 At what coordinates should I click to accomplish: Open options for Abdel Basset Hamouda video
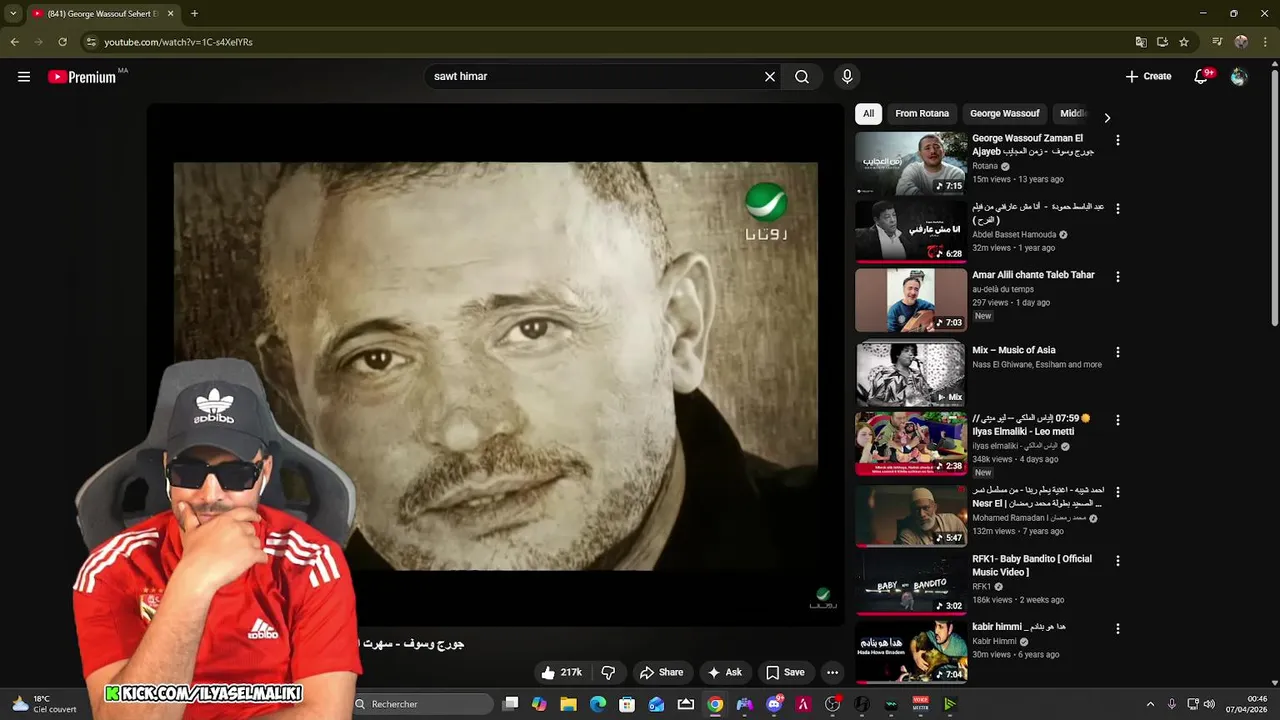click(x=1118, y=209)
